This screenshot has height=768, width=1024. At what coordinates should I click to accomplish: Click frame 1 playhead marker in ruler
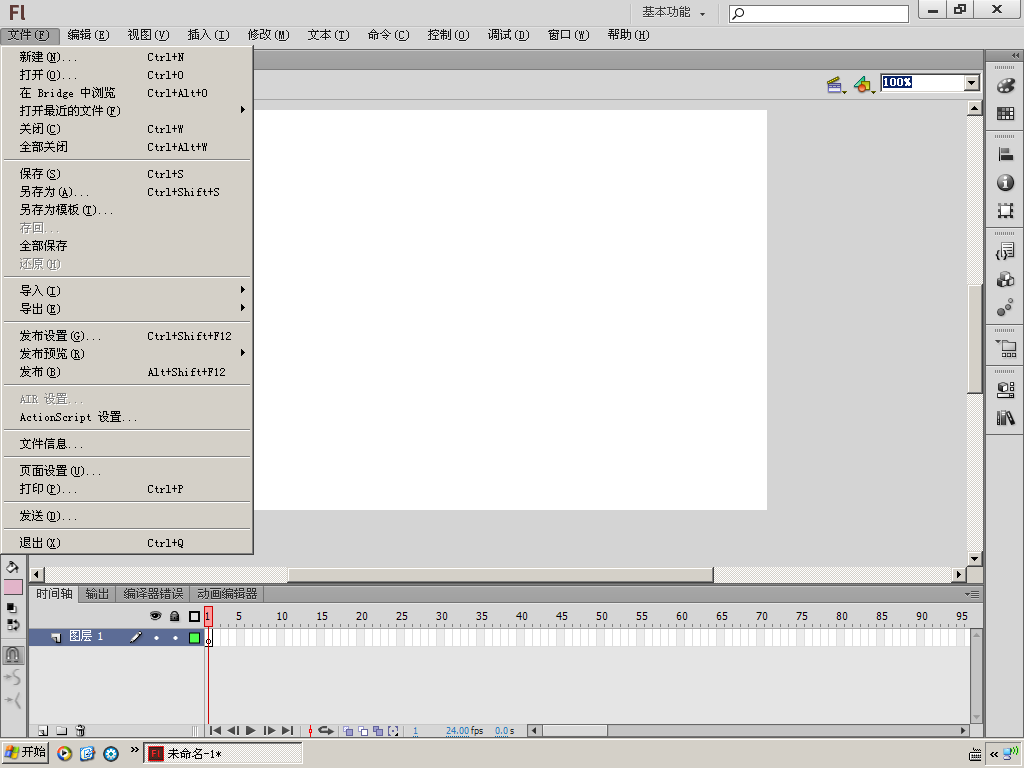[x=208, y=616]
